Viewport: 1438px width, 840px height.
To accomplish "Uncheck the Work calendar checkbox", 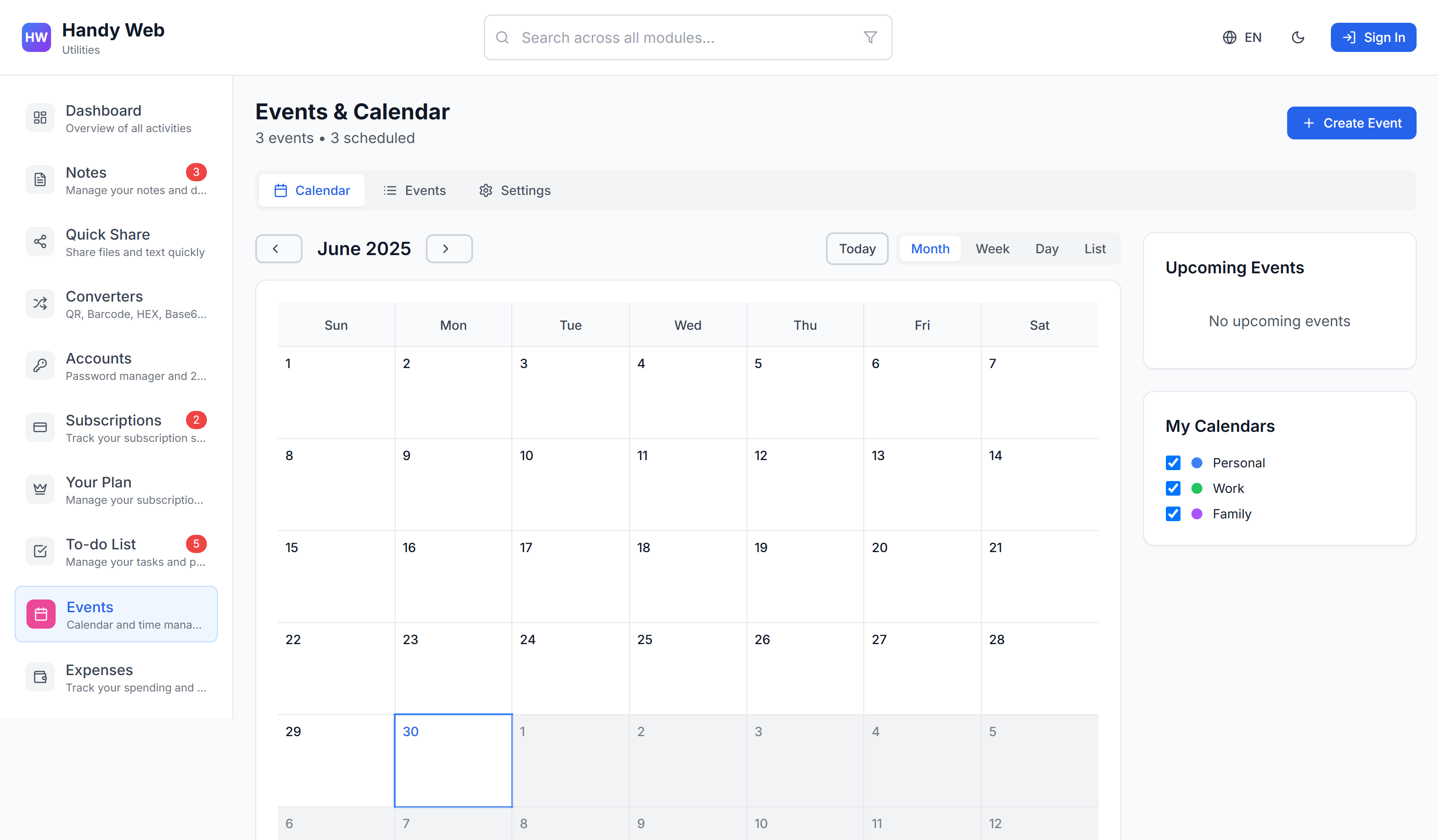I will [x=1173, y=489].
